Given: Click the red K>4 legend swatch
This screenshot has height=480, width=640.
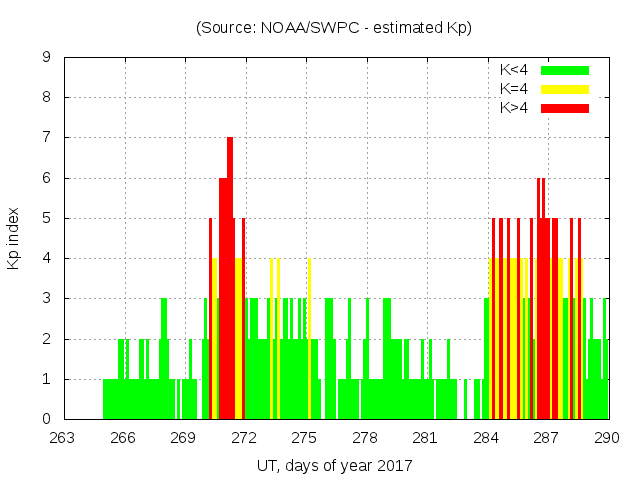Looking at the screenshot, I should (565, 108).
